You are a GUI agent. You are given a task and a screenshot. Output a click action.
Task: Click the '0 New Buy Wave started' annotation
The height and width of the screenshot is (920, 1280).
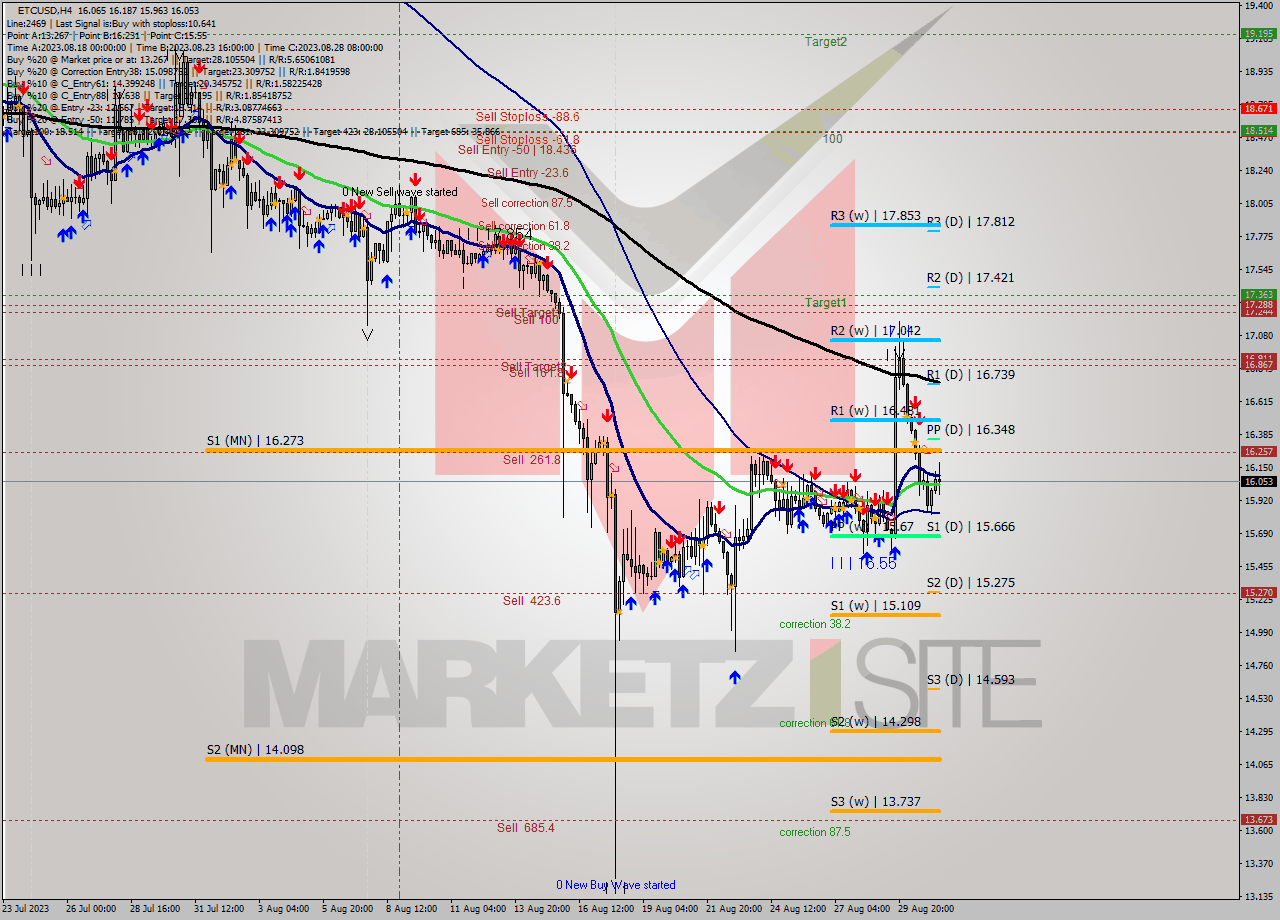click(616, 885)
